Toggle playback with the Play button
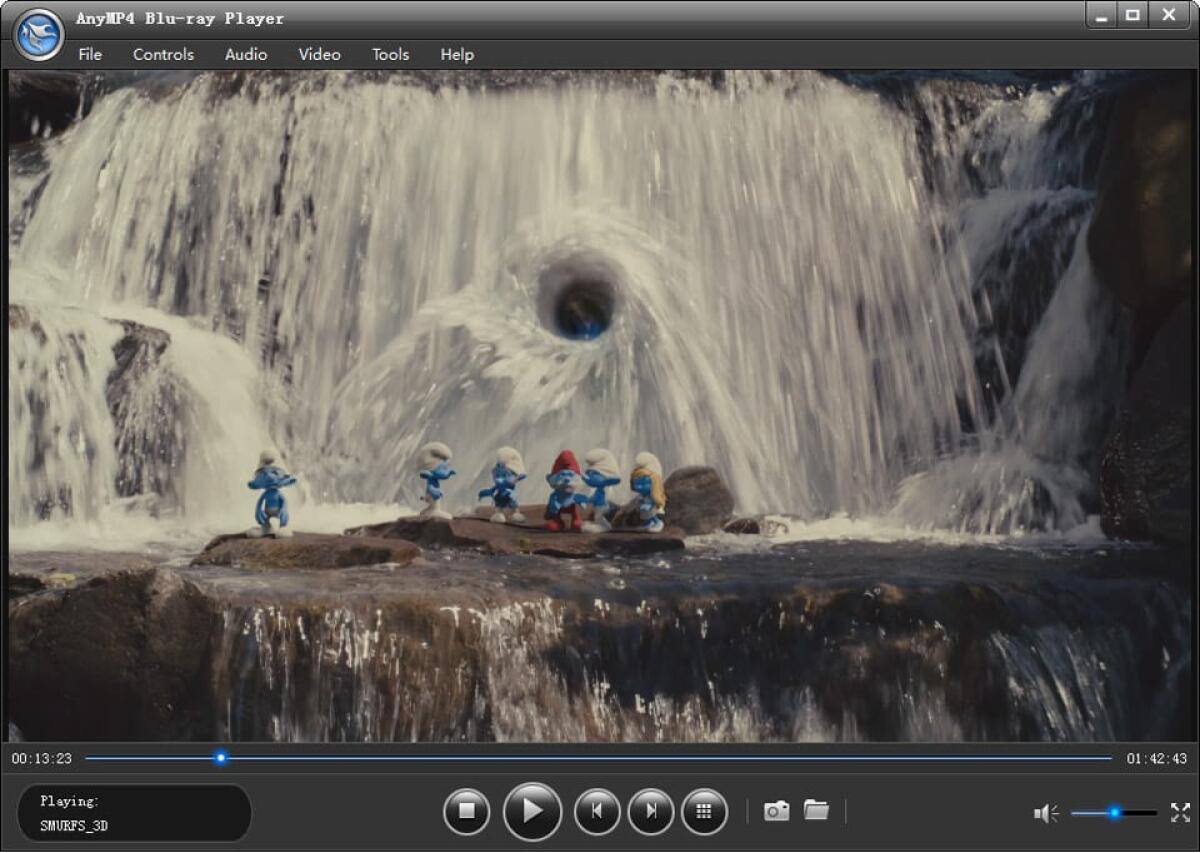This screenshot has width=1200, height=853. tap(531, 812)
